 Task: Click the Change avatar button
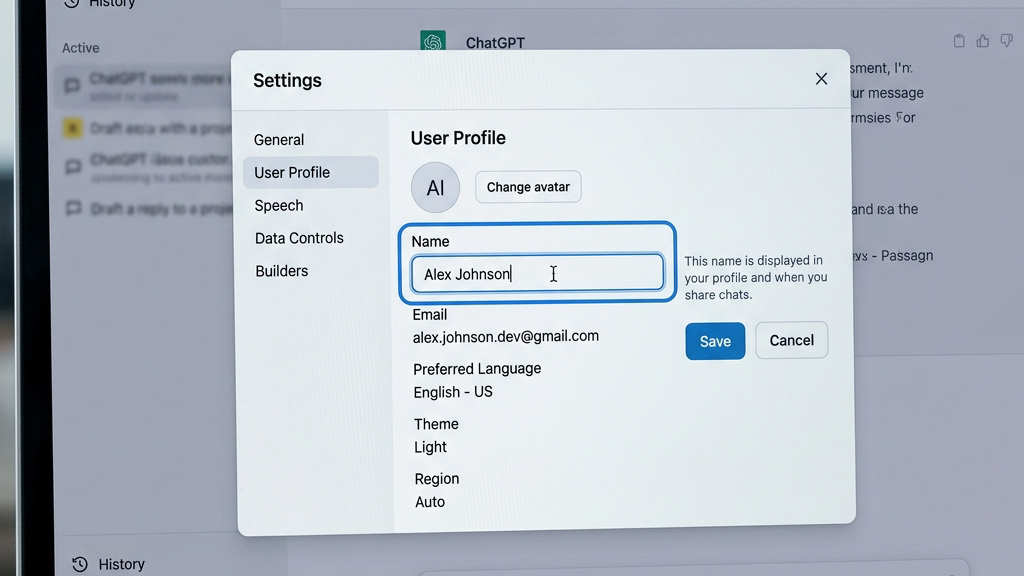528,187
